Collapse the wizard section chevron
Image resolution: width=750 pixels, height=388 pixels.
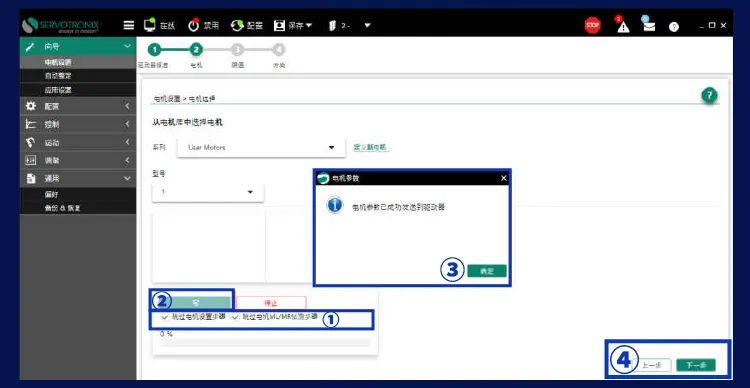[127, 46]
